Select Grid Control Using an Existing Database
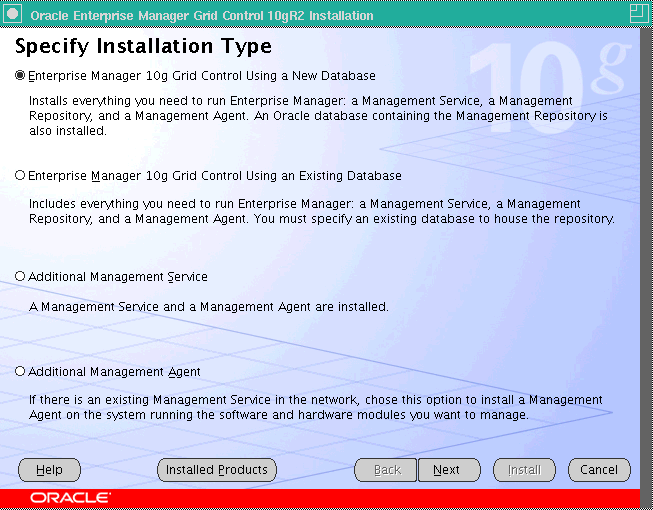The width and height of the screenshot is (653, 510). (20, 175)
